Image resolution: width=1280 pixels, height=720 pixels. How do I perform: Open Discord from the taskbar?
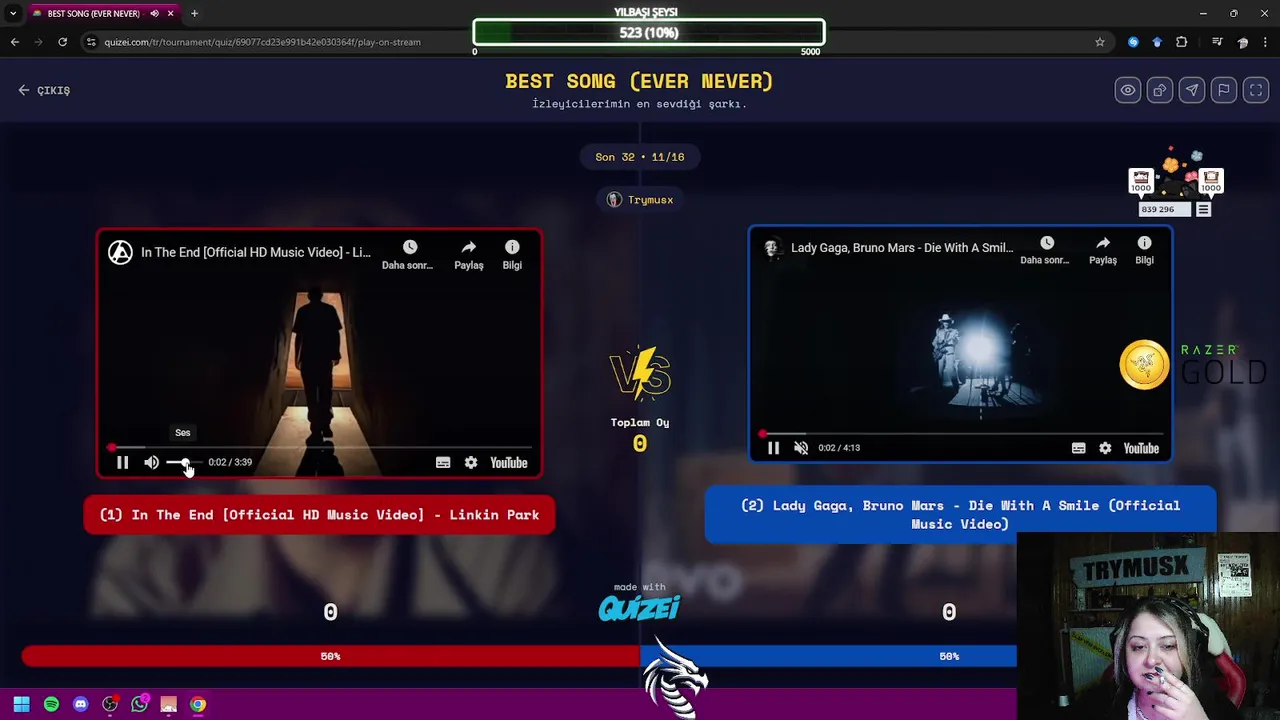[x=80, y=704]
